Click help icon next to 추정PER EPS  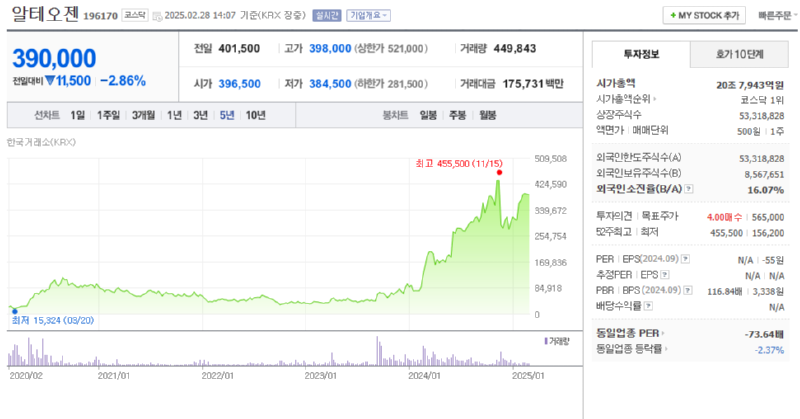pyautogui.click(x=665, y=275)
